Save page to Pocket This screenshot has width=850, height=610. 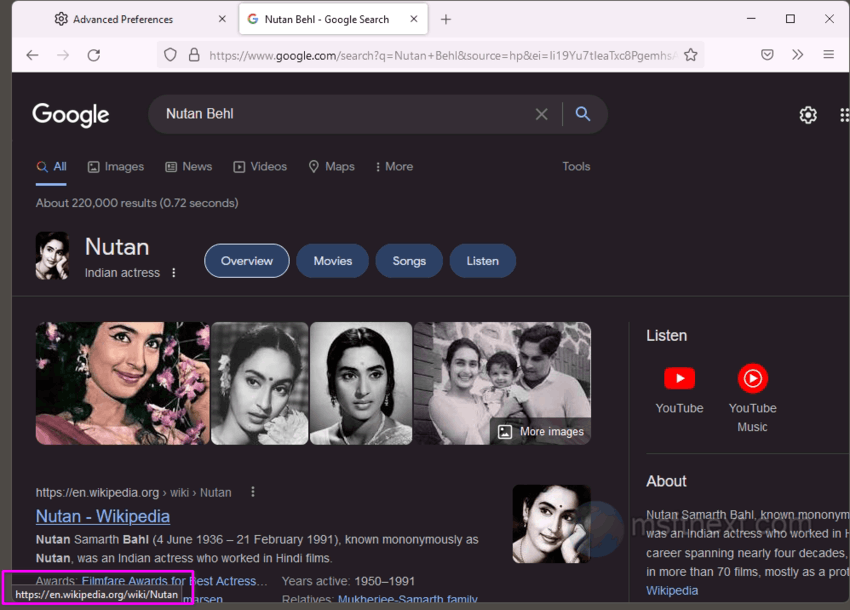[767, 55]
